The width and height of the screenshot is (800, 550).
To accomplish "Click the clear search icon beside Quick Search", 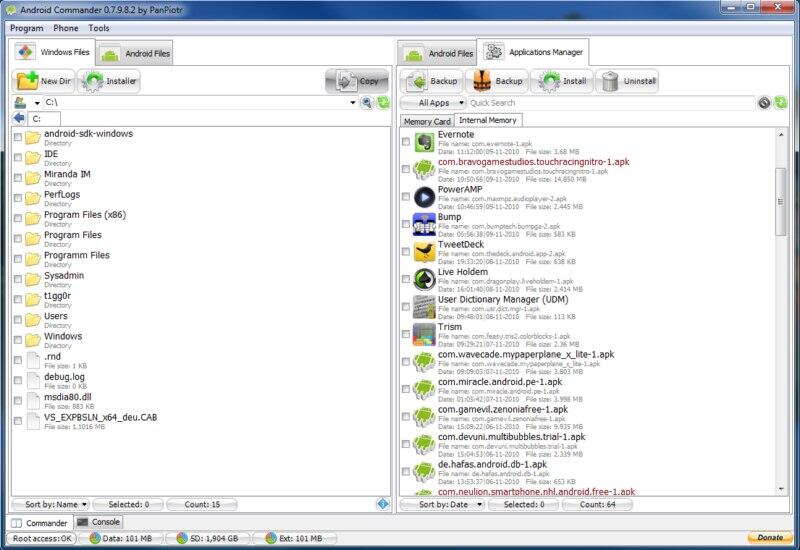I will pos(764,103).
